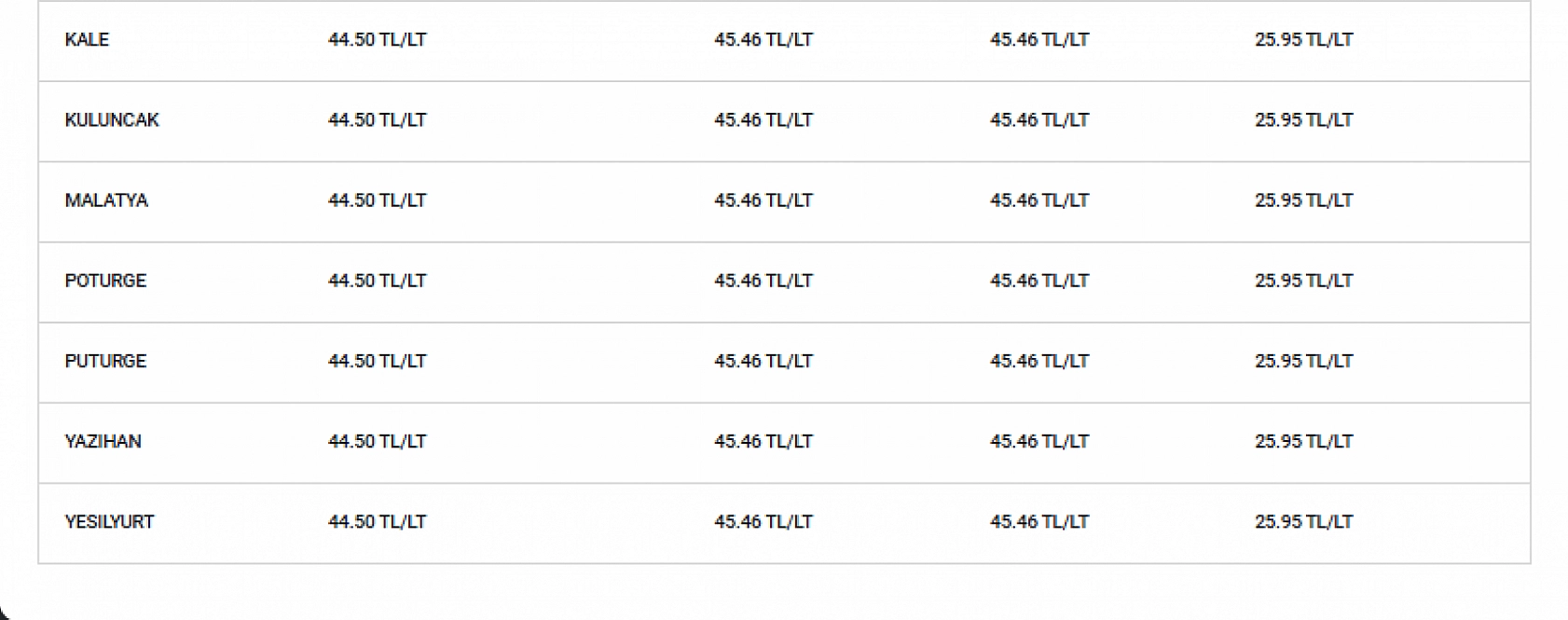Click the 44.50 TL/LT value in MALATYA row

[x=377, y=200]
